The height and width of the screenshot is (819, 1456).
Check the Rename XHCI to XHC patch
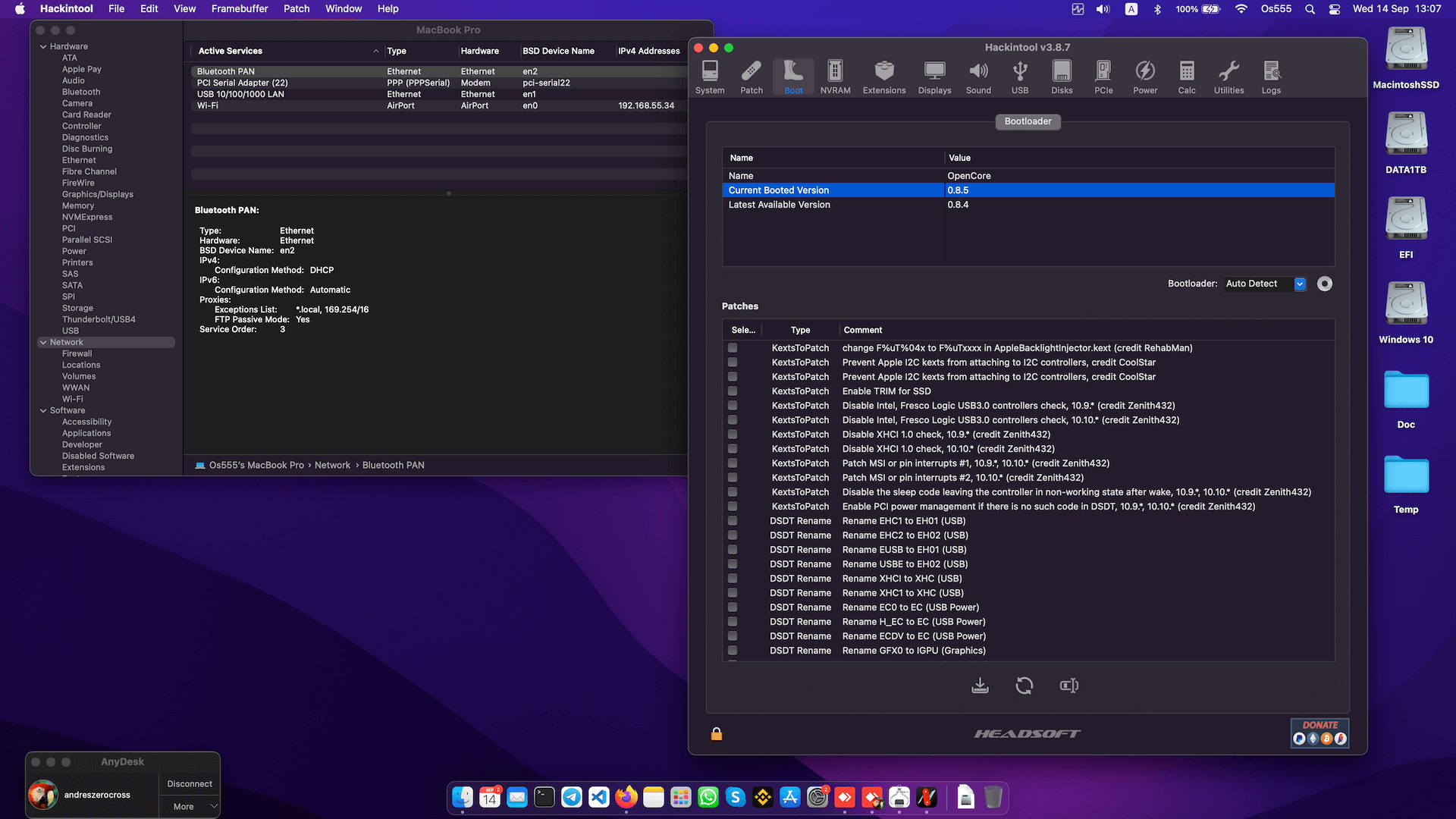click(733, 579)
